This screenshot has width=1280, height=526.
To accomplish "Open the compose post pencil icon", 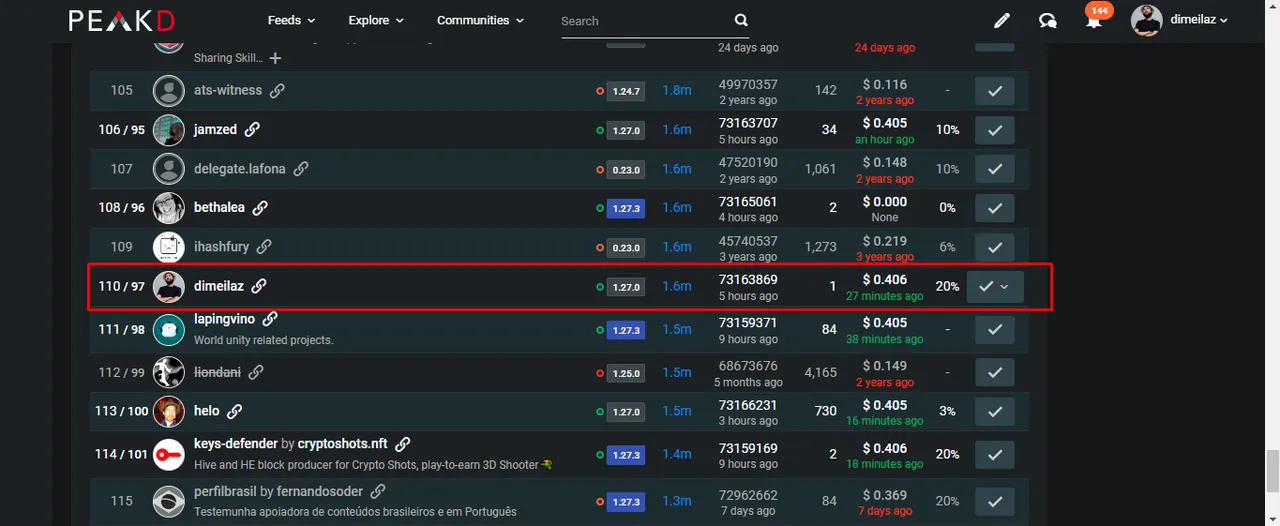I will pyautogui.click(x=1002, y=20).
